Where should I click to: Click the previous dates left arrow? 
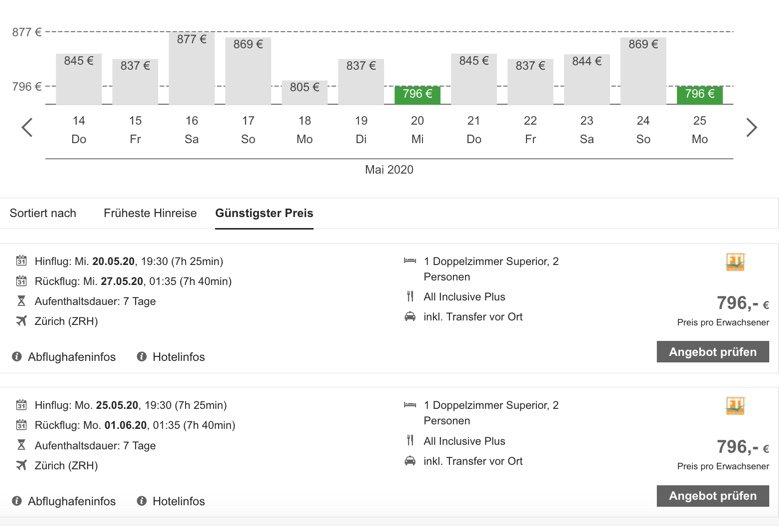pyautogui.click(x=27, y=127)
